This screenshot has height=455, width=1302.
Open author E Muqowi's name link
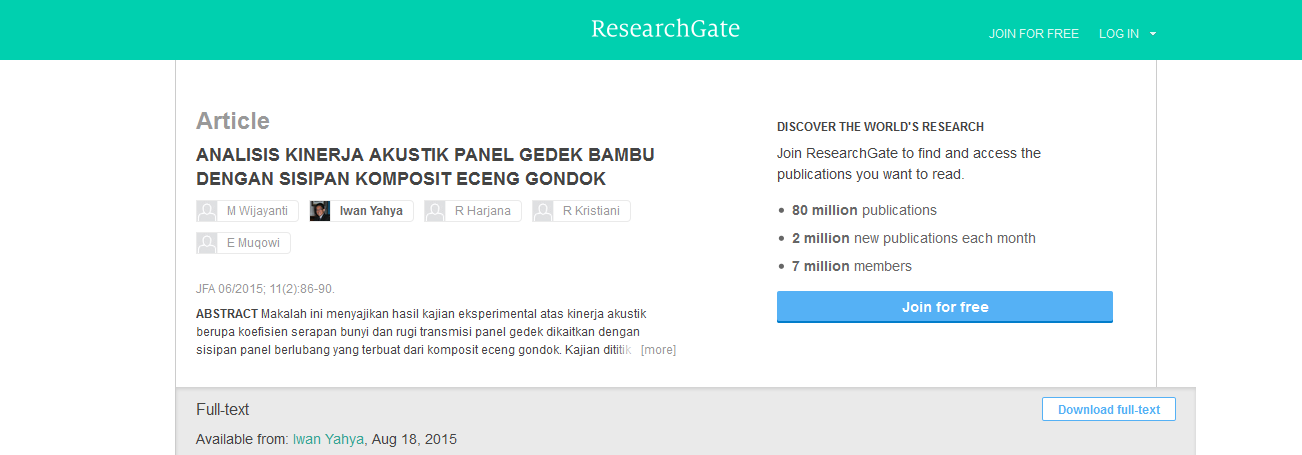(x=254, y=243)
